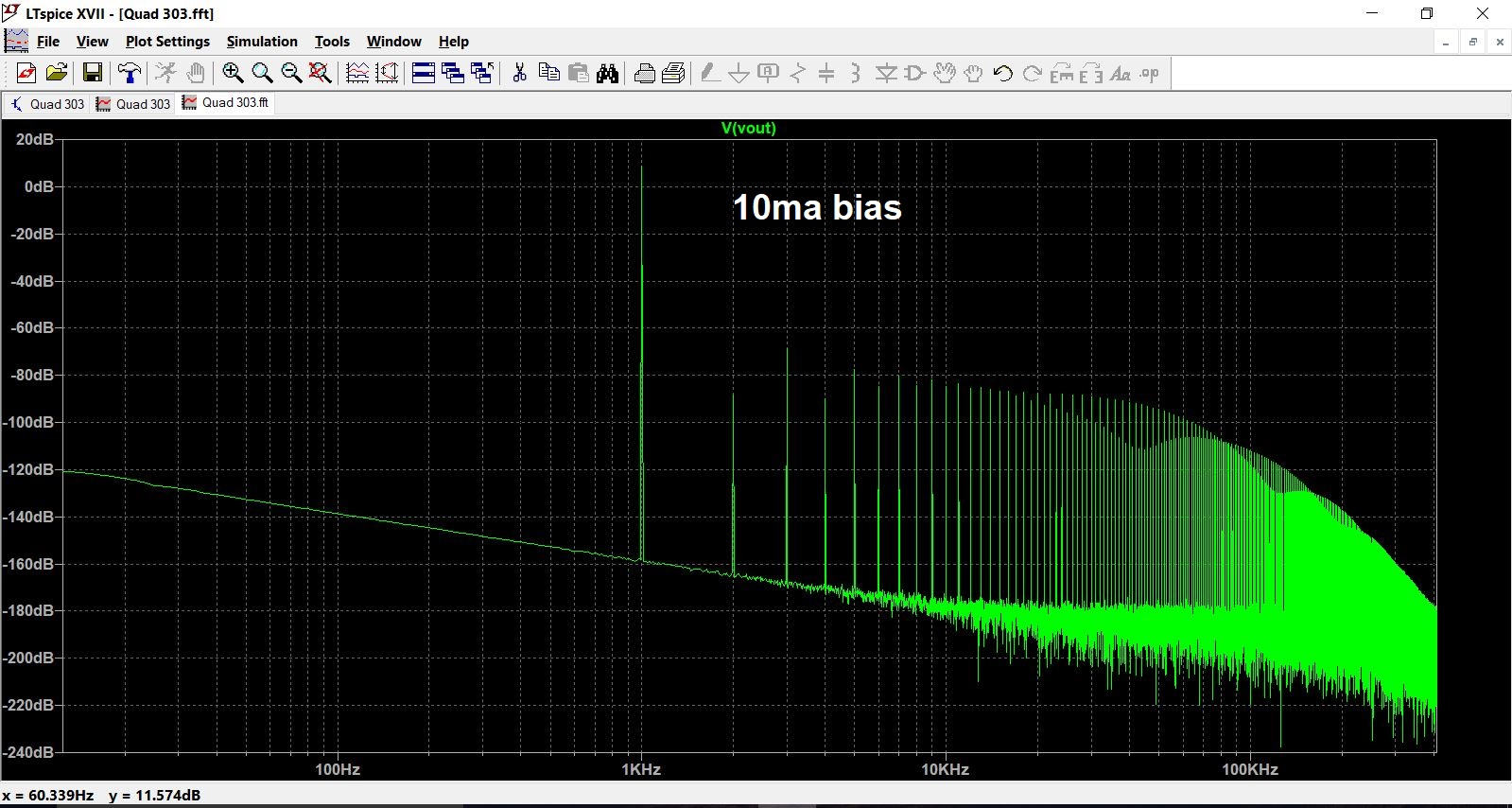Switch to the Quad 303 waveform tab
1512x808 pixels.
click(x=133, y=104)
